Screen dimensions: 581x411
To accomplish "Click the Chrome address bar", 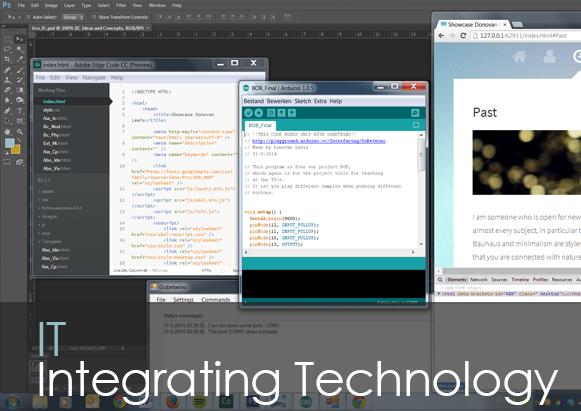I will pyautogui.click(x=525, y=36).
